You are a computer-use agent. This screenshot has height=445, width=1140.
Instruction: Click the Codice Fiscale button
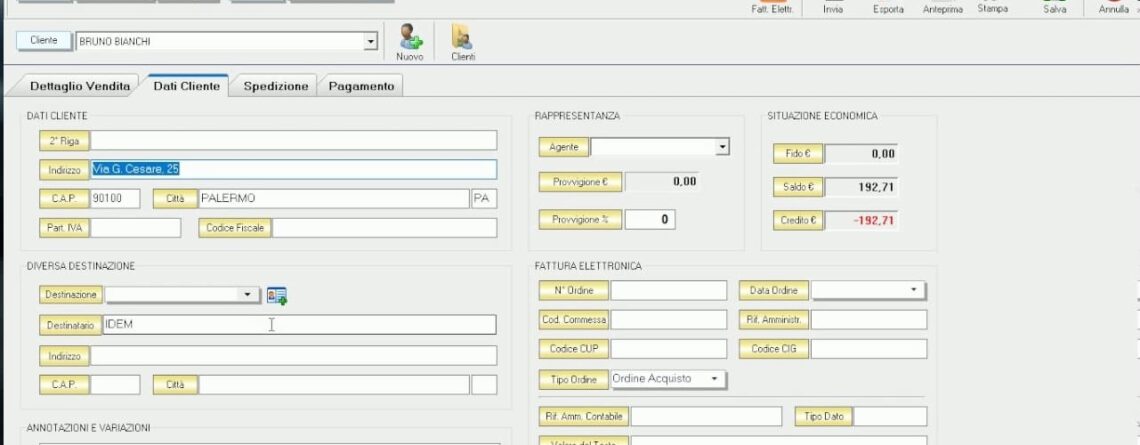(x=235, y=228)
